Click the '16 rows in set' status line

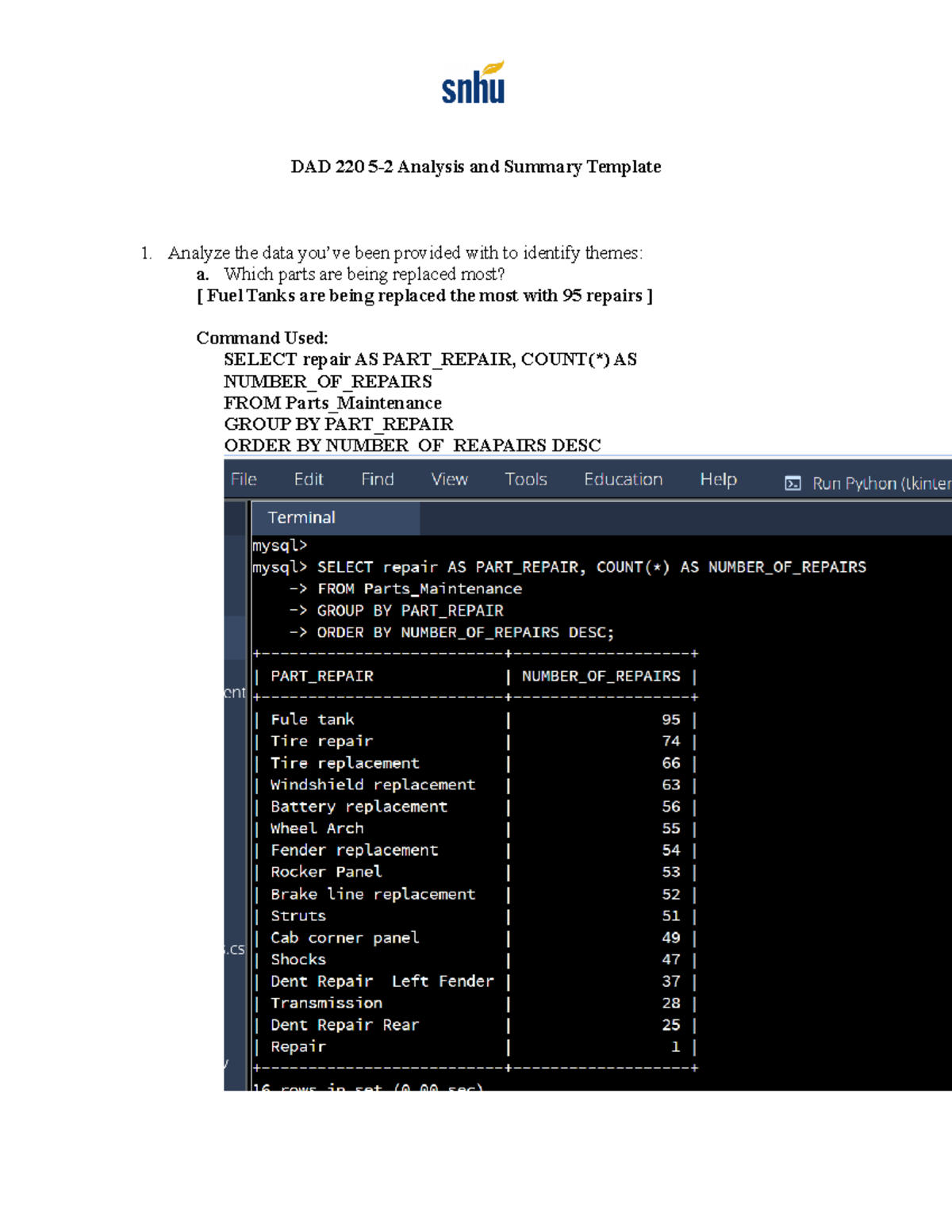click(x=368, y=1088)
